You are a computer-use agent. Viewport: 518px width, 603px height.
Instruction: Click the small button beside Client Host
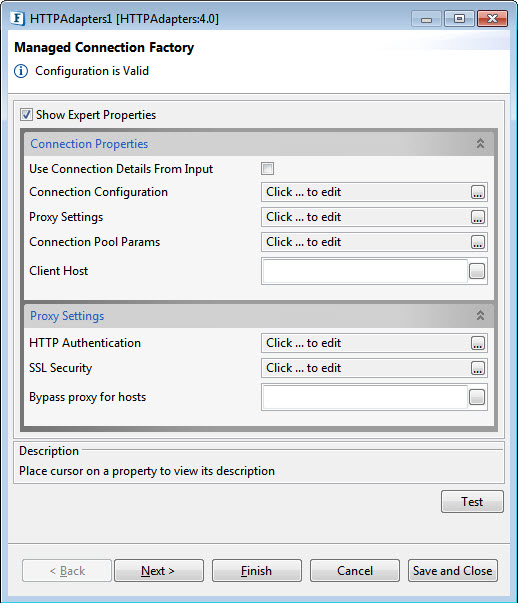tap(477, 271)
